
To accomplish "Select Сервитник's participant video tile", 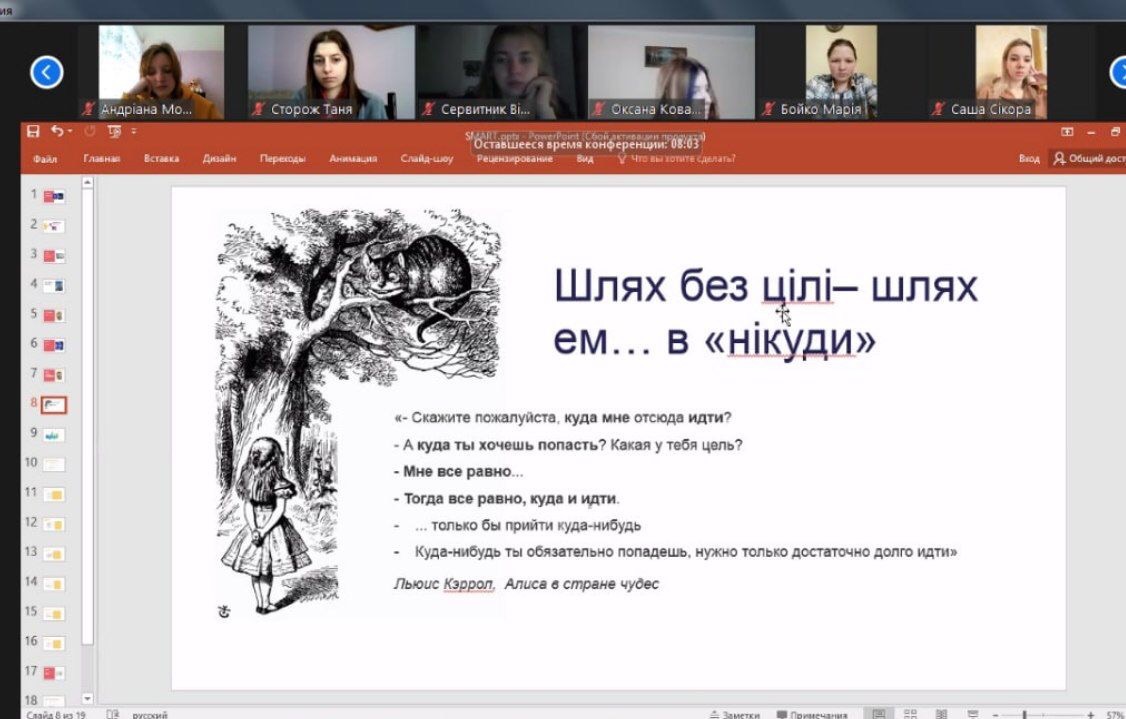I will click(501, 72).
